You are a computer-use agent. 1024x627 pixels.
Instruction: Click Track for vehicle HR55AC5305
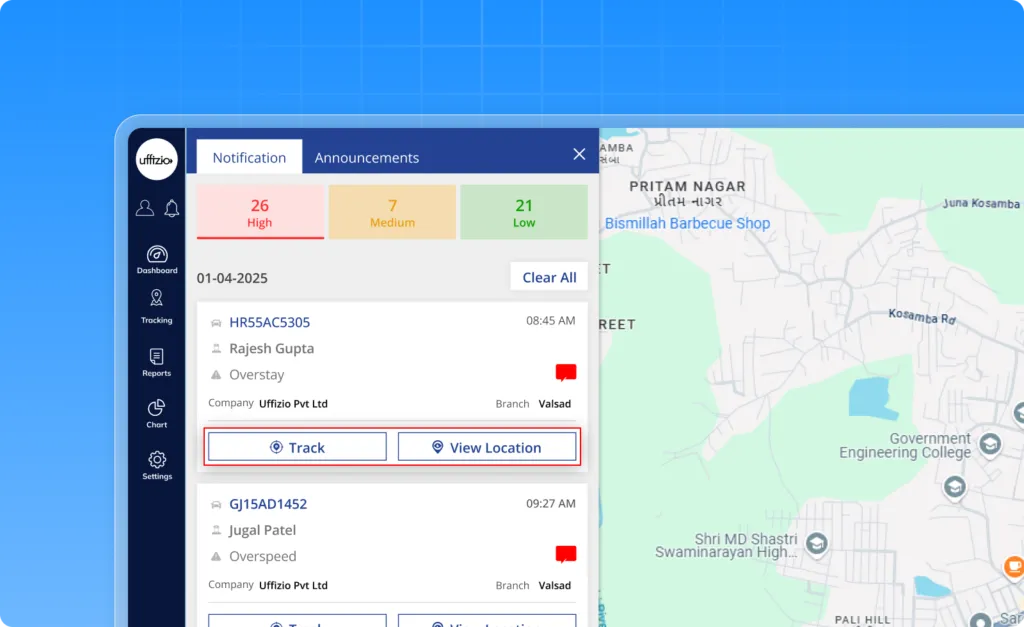coord(297,447)
